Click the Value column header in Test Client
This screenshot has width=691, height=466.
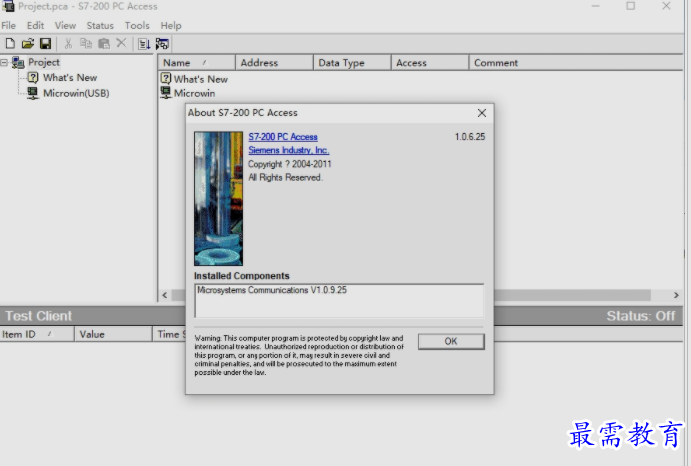click(113, 334)
